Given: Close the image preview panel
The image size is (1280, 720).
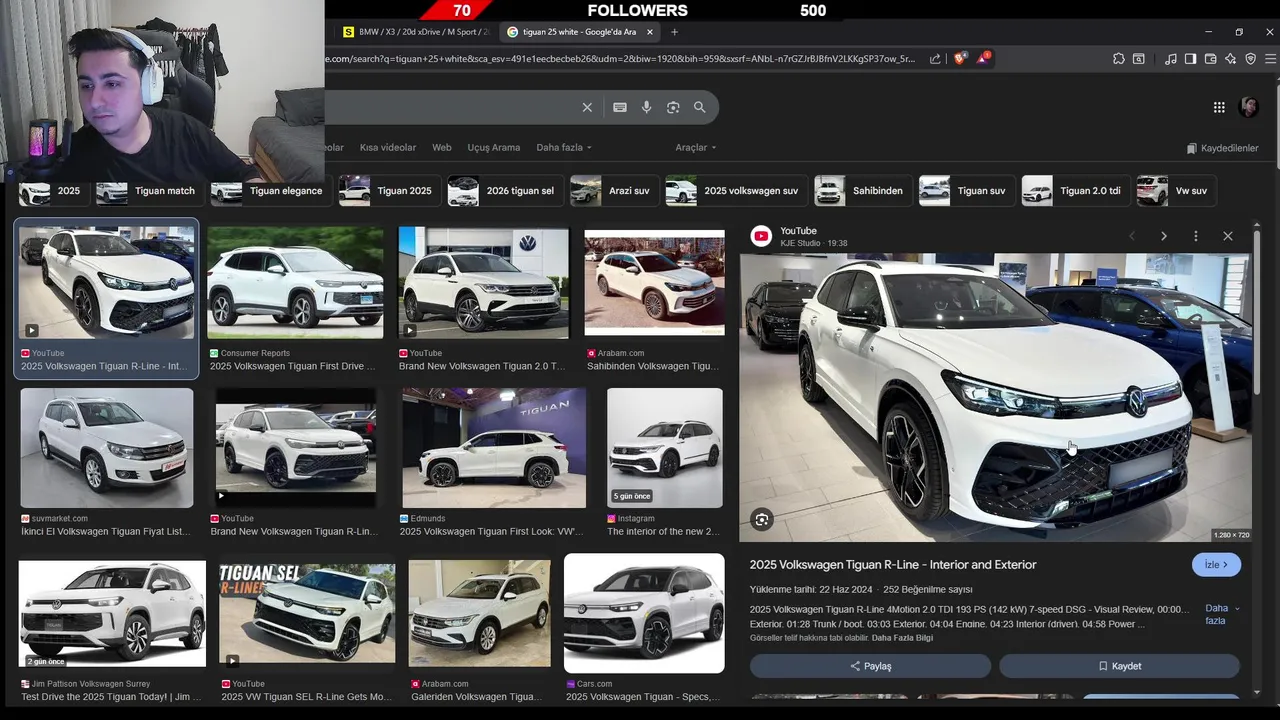Looking at the screenshot, I should point(1228,236).
